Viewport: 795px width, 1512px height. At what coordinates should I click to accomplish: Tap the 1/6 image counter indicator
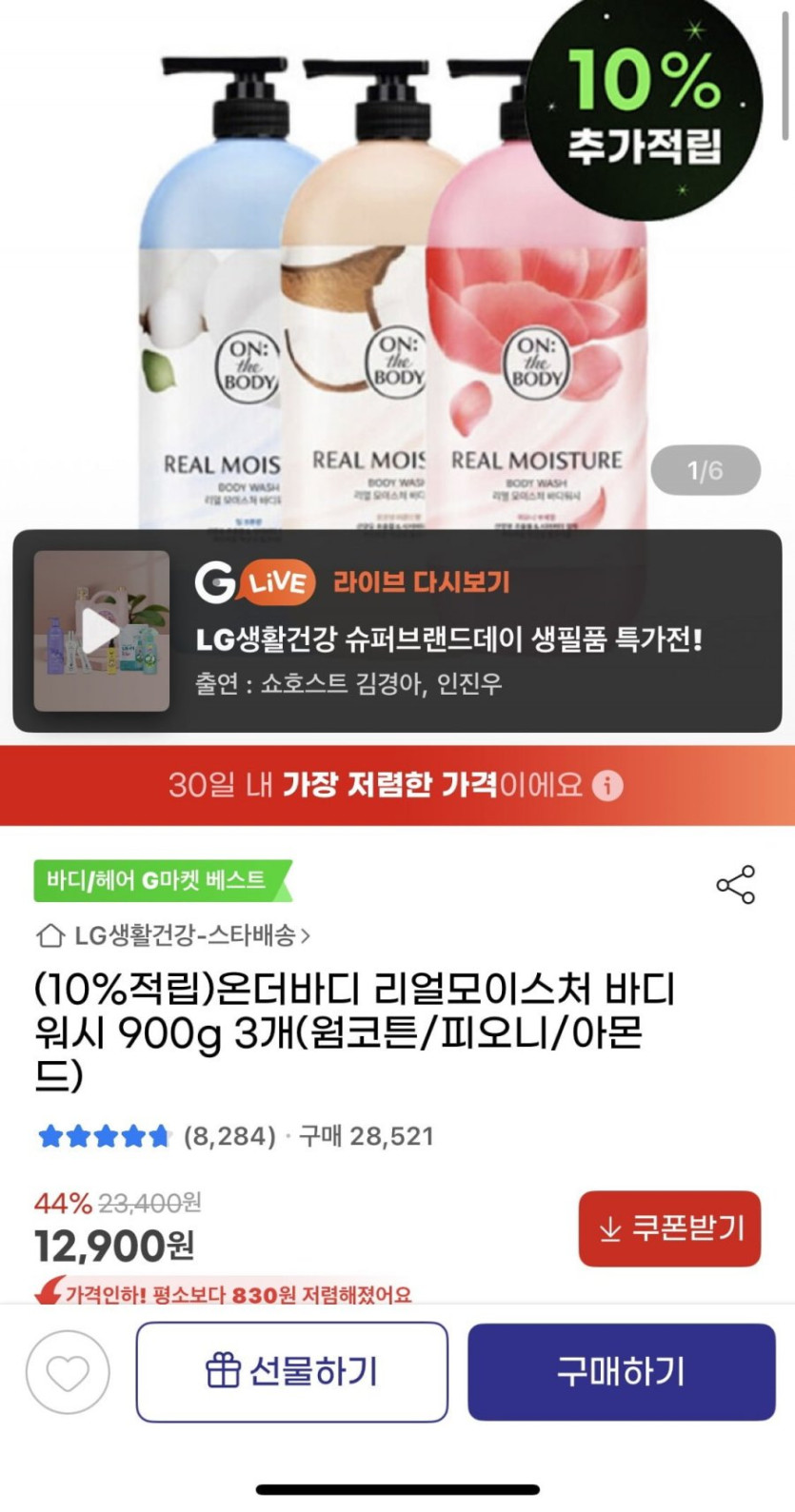[x=706, y=470]
